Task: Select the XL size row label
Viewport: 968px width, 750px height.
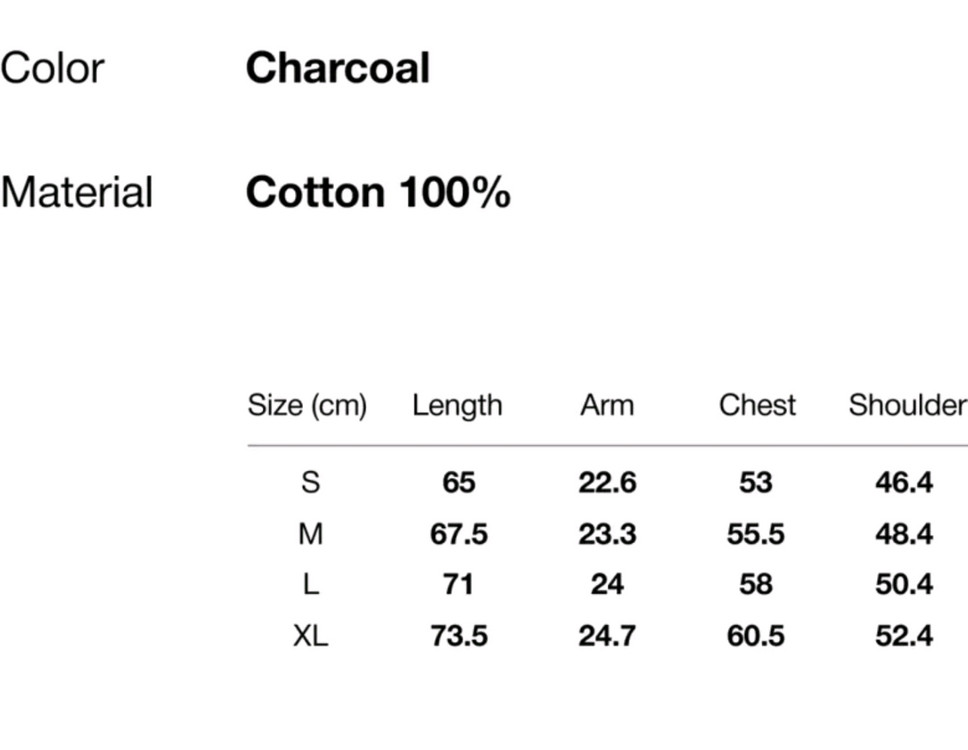Action: 310,635
